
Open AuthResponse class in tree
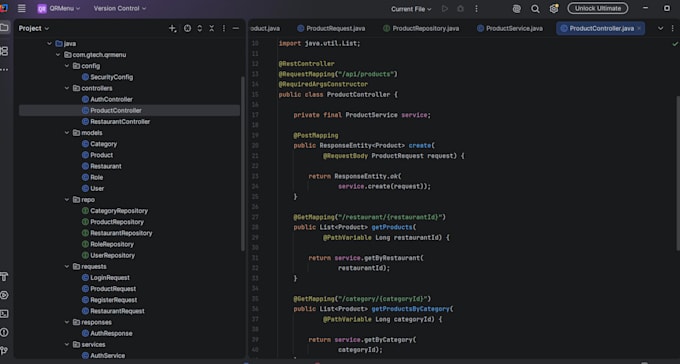tap(111, 334)
